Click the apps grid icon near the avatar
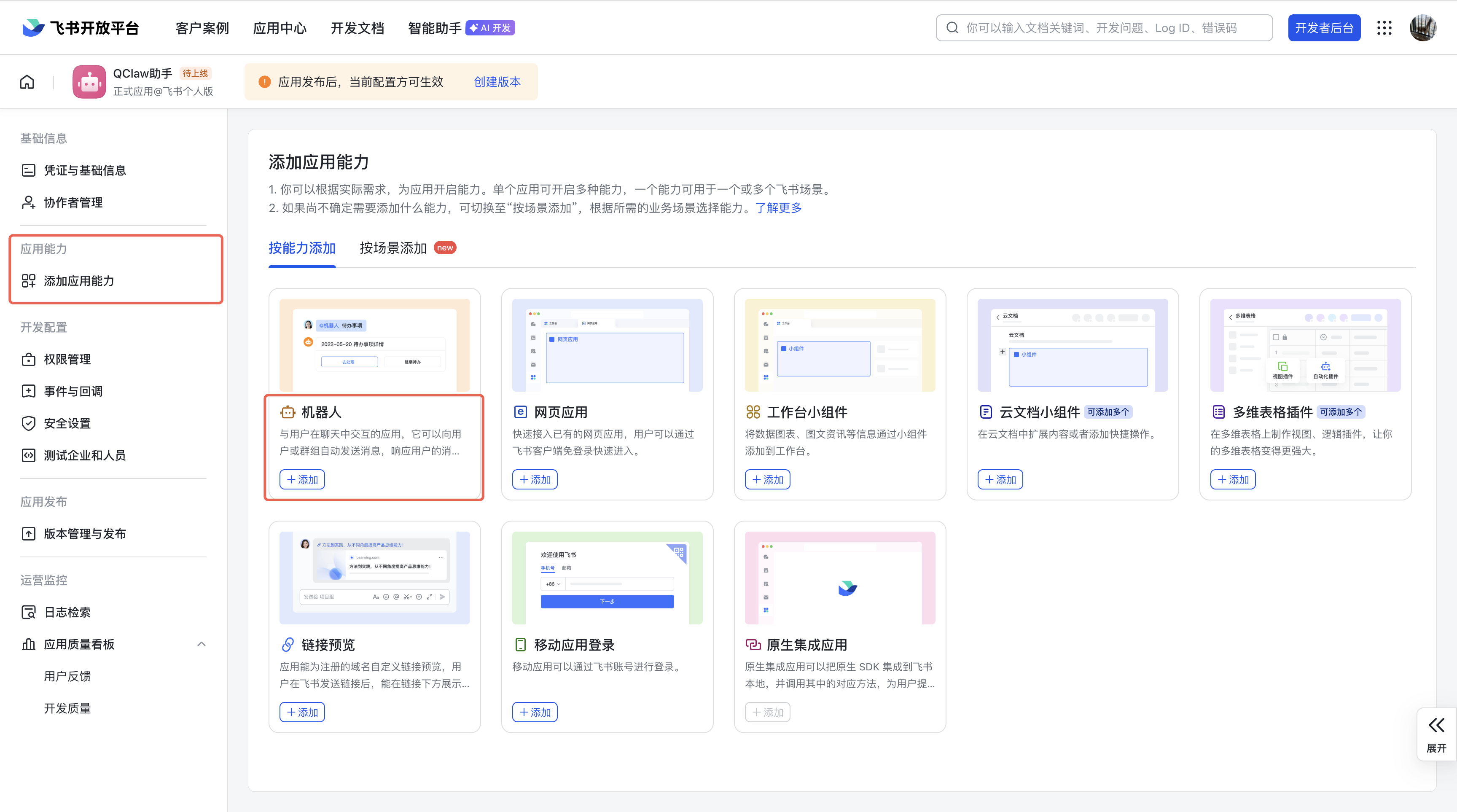1457x812 pixels. click(1384, 27)
